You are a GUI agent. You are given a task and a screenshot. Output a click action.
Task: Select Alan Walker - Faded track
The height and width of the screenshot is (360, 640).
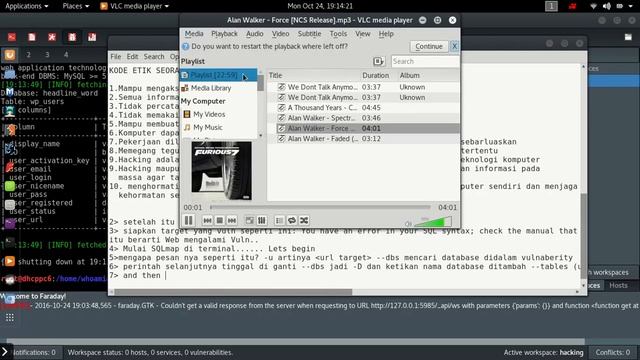(363, 139)
